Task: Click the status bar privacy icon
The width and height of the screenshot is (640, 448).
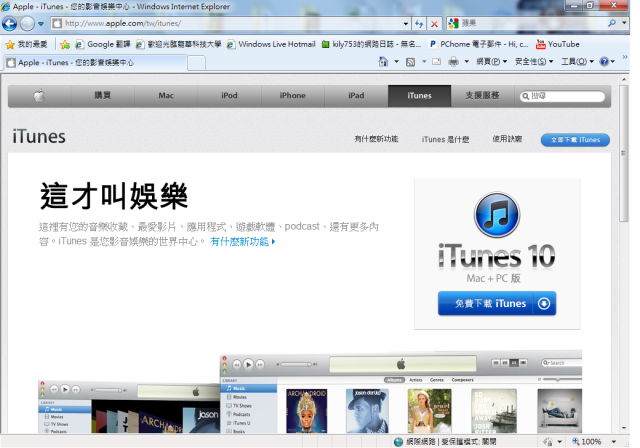Action: point(548,442)
